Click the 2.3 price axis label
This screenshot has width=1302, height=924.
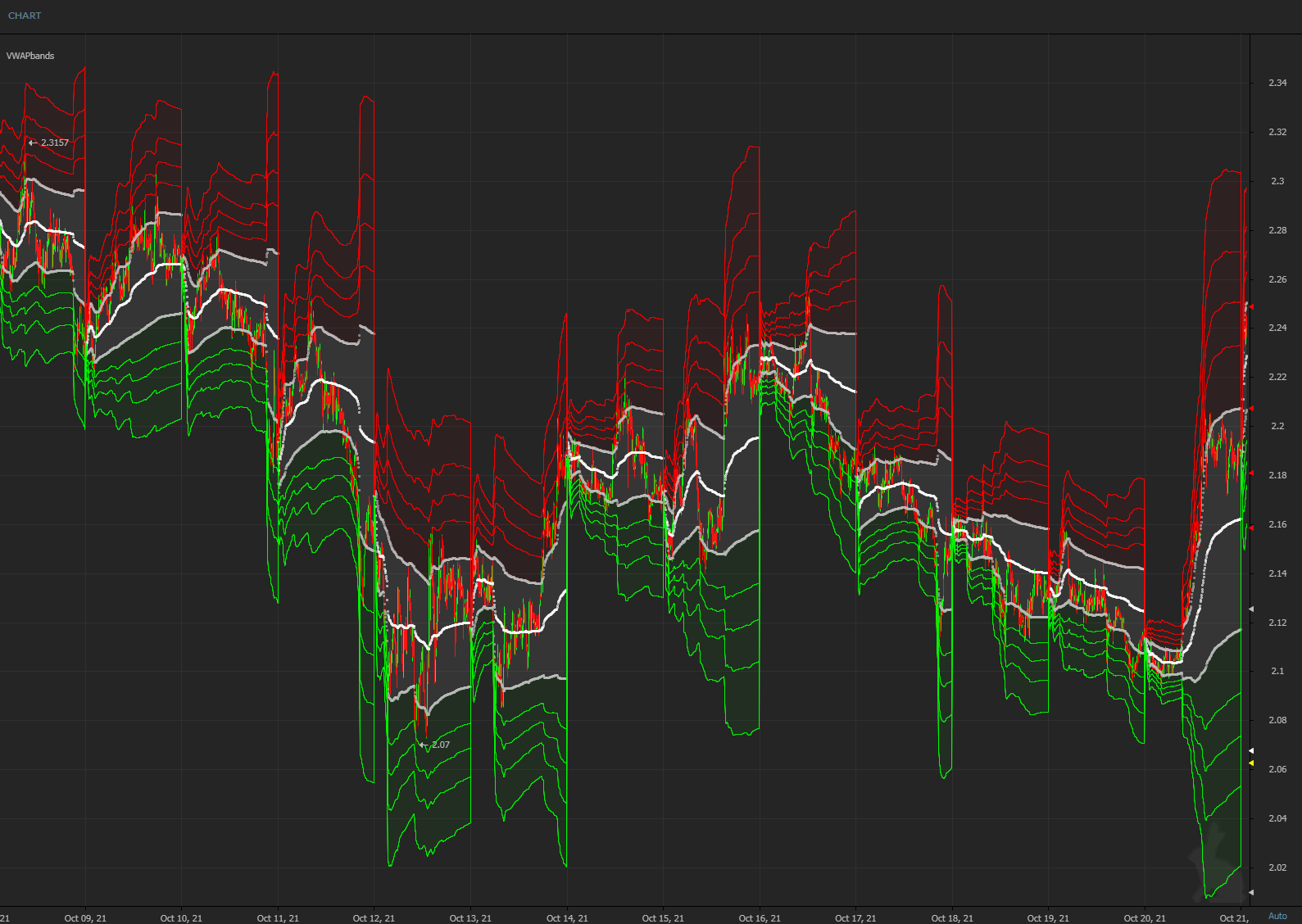click(x=1277, y=181)
